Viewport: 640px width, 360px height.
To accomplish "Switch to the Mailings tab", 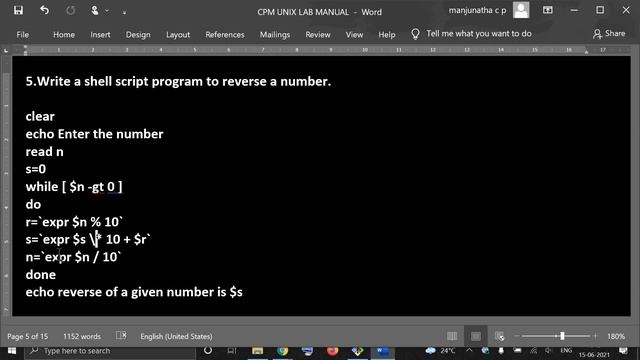I will point(275,35).
